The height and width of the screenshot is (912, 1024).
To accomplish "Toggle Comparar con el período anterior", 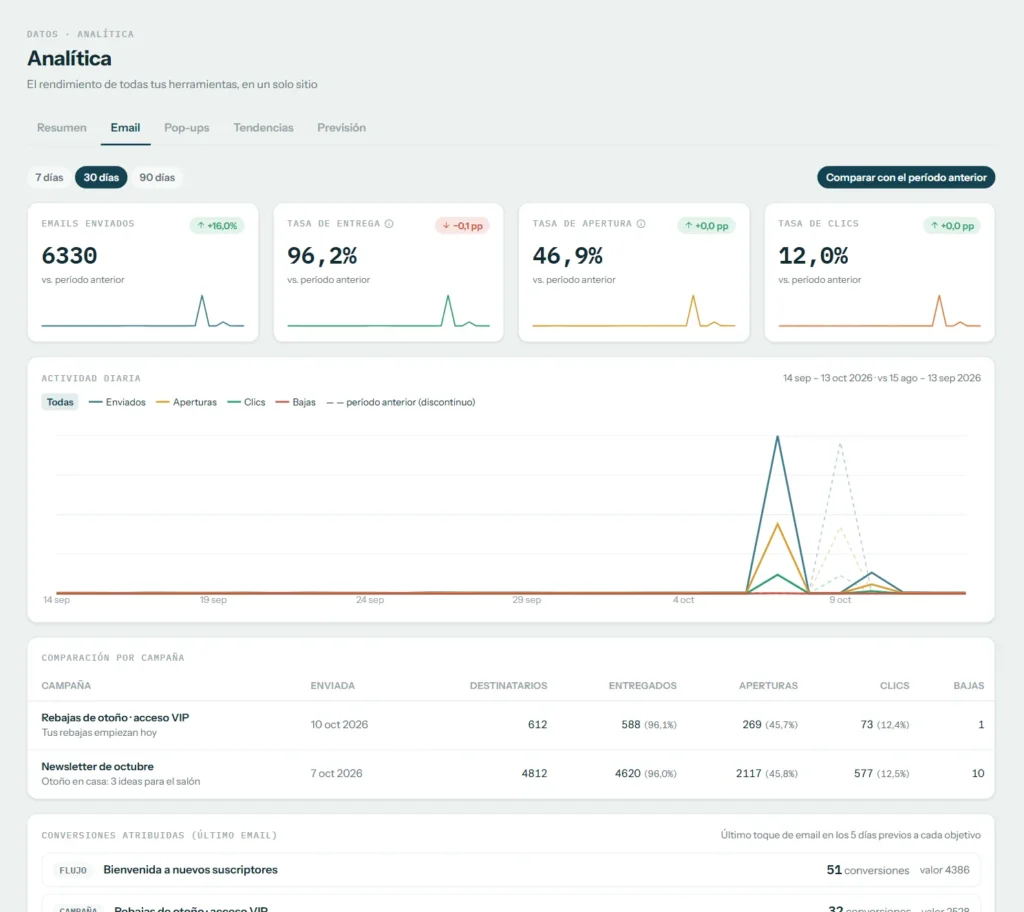I will (x=906, y=177).
